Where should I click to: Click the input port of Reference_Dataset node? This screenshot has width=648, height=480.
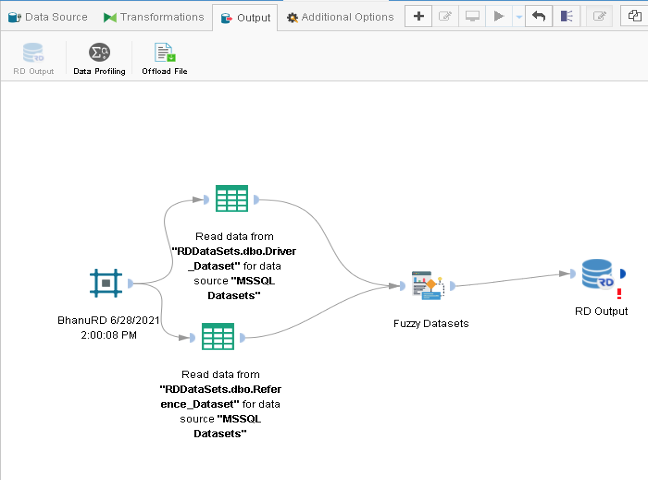(192, 338)
